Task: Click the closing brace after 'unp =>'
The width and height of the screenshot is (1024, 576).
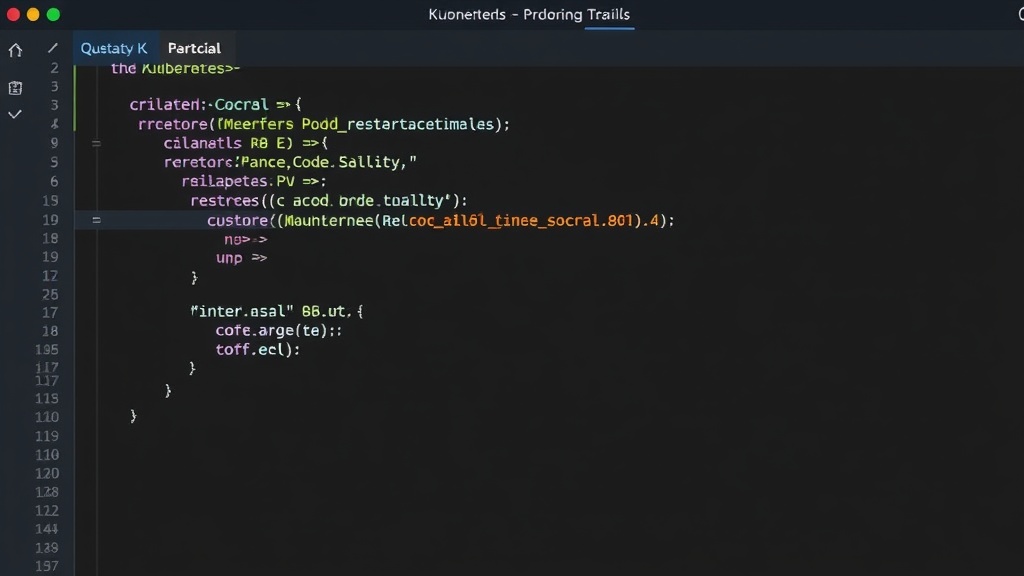Action: pyautogui.click(x=194, y=278)
